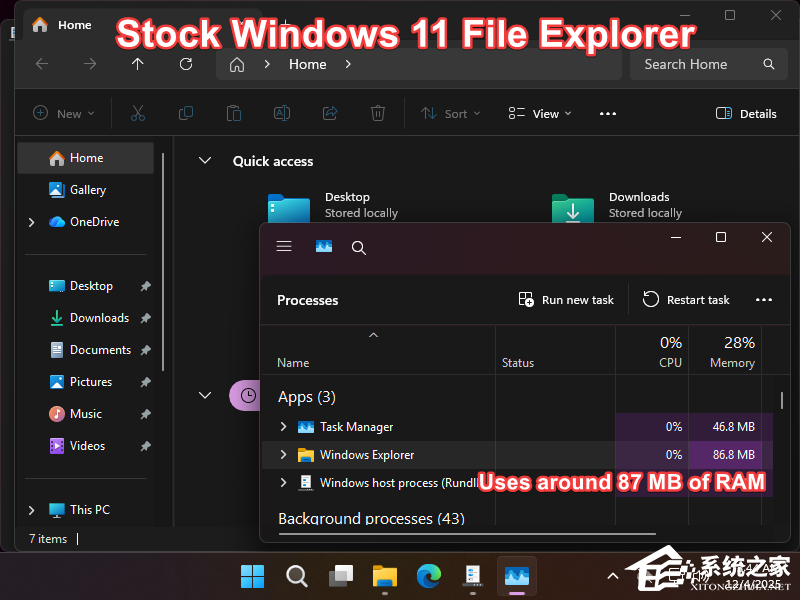The image size is (800, 600).
Task: Open the View dropdown
Action: point(539,113)
